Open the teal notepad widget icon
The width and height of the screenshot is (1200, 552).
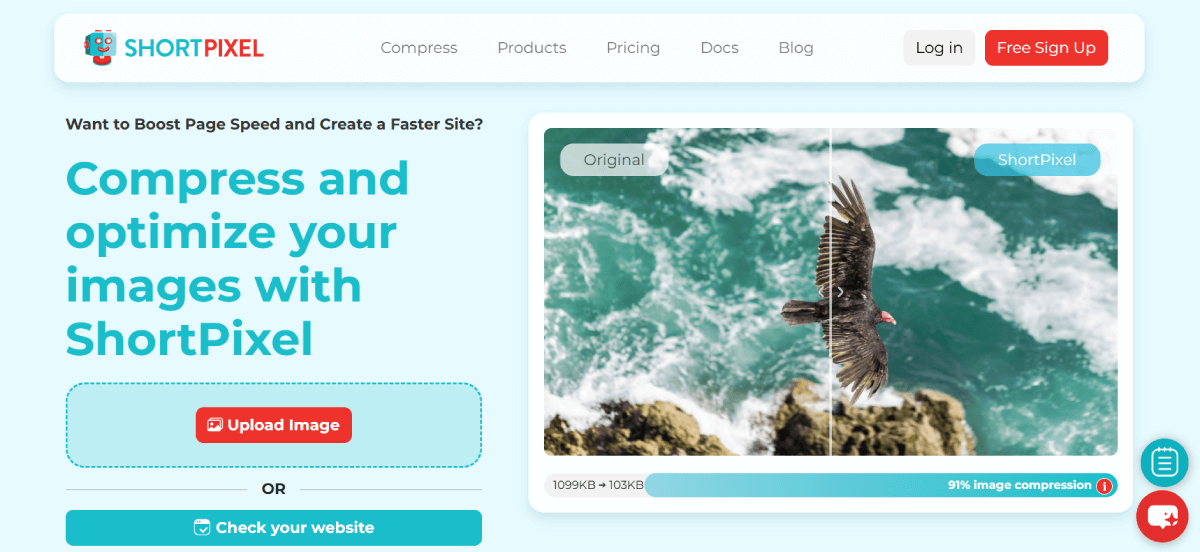click(x=1164, y=463)
